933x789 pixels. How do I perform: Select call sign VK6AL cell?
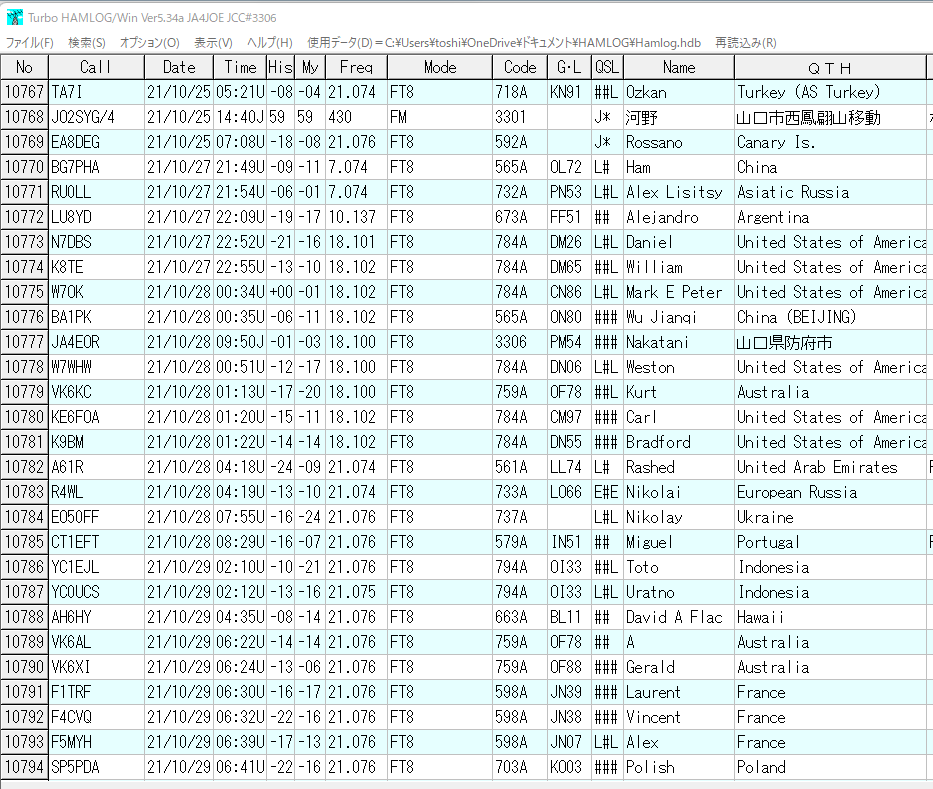pyautogui.click(x=97, y=642)
